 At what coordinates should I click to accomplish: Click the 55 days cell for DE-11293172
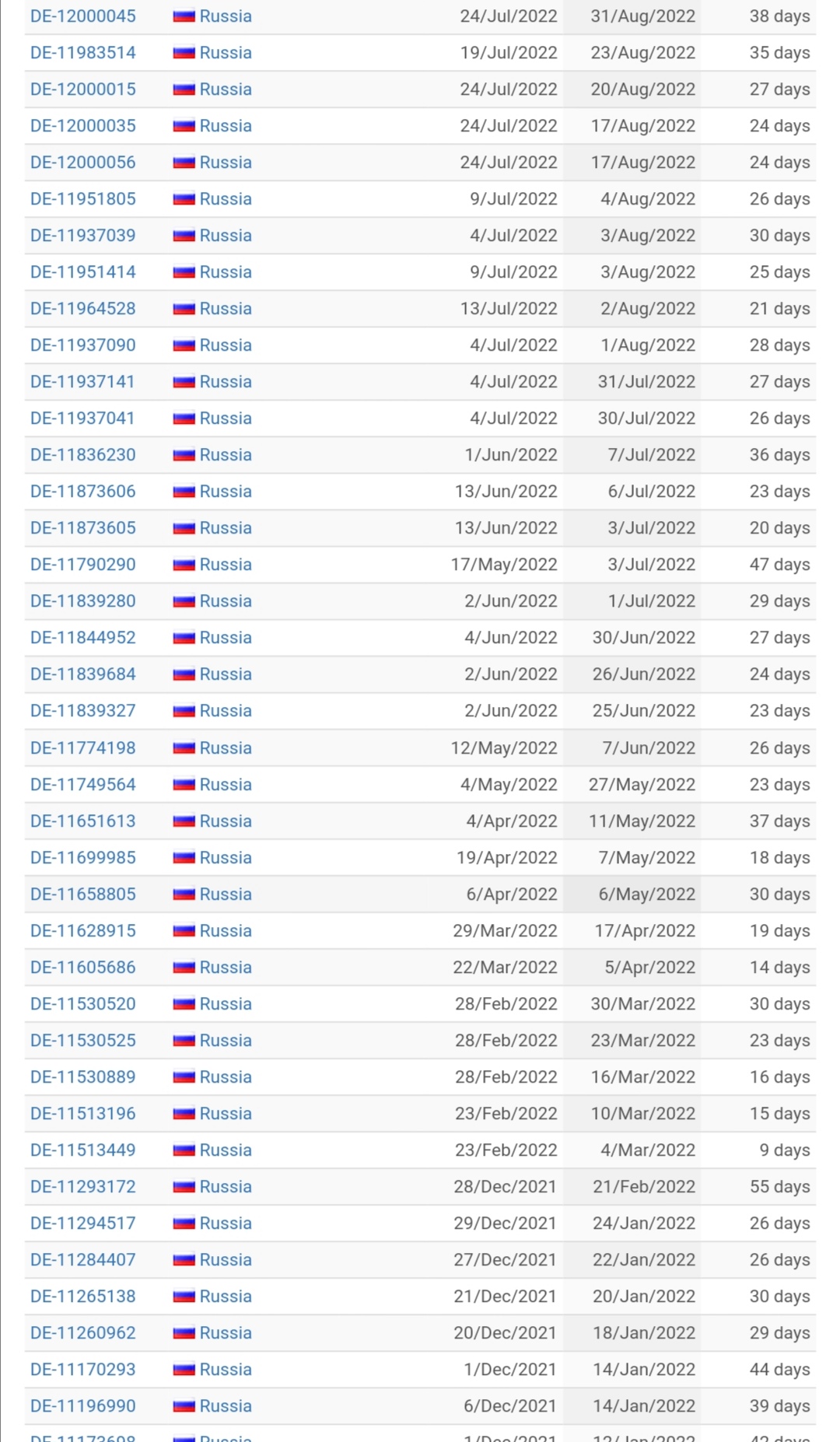(779, 1187)
